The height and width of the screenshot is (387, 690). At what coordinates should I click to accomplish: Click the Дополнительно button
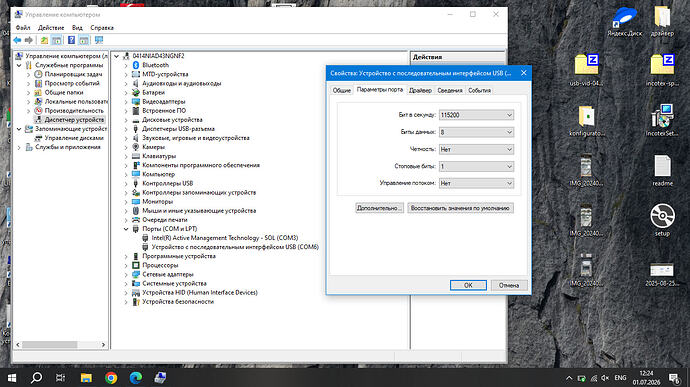tap(379, 208)
